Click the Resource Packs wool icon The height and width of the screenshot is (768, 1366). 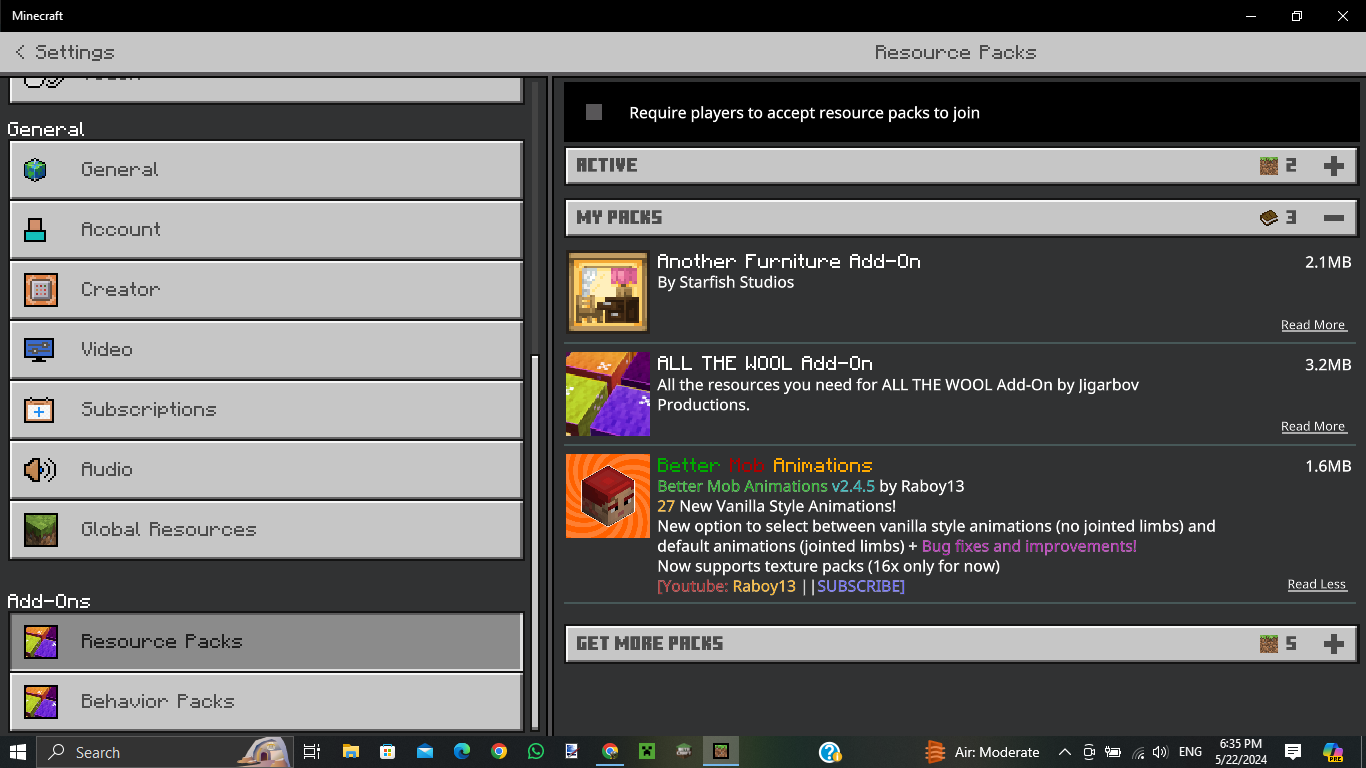[41, 642]
